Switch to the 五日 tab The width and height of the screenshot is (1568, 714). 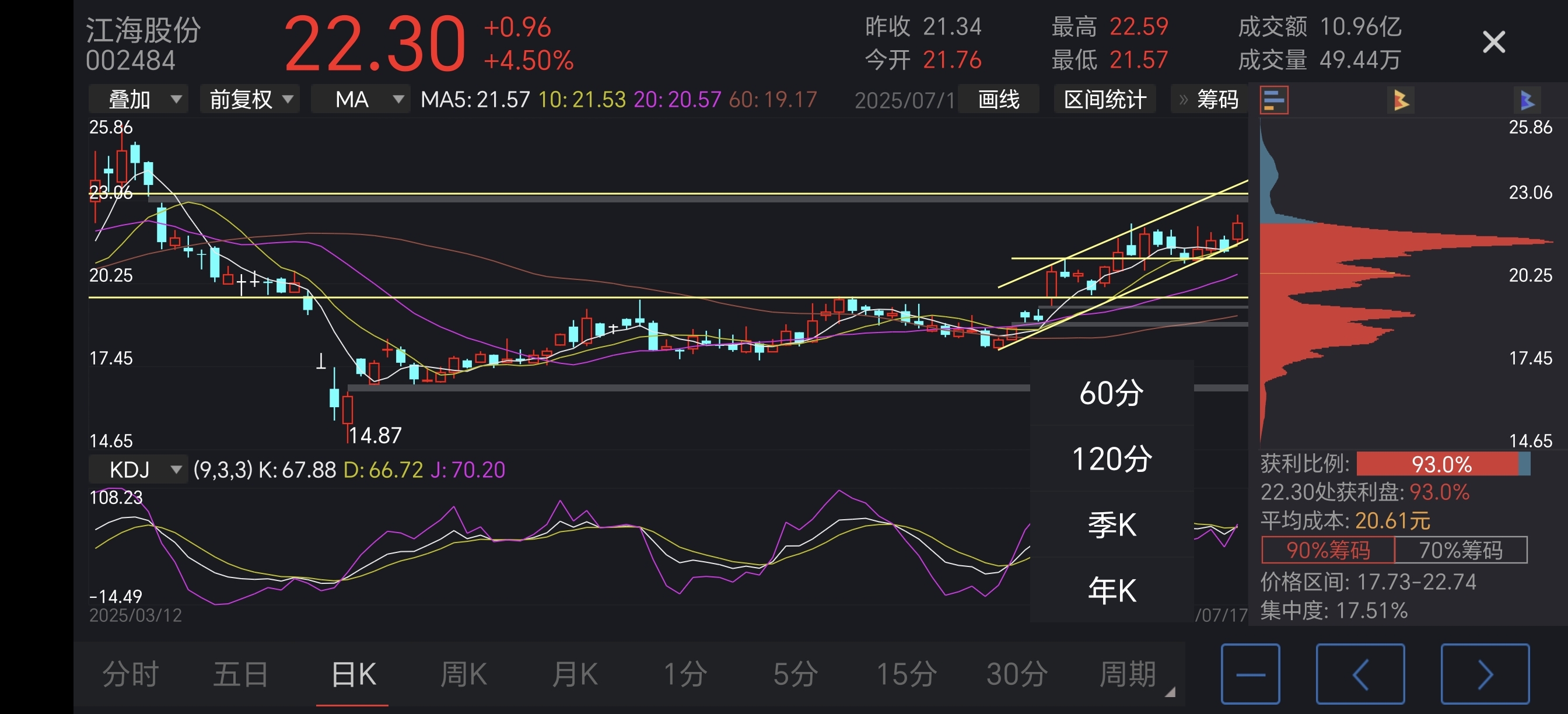pos(241,674)
